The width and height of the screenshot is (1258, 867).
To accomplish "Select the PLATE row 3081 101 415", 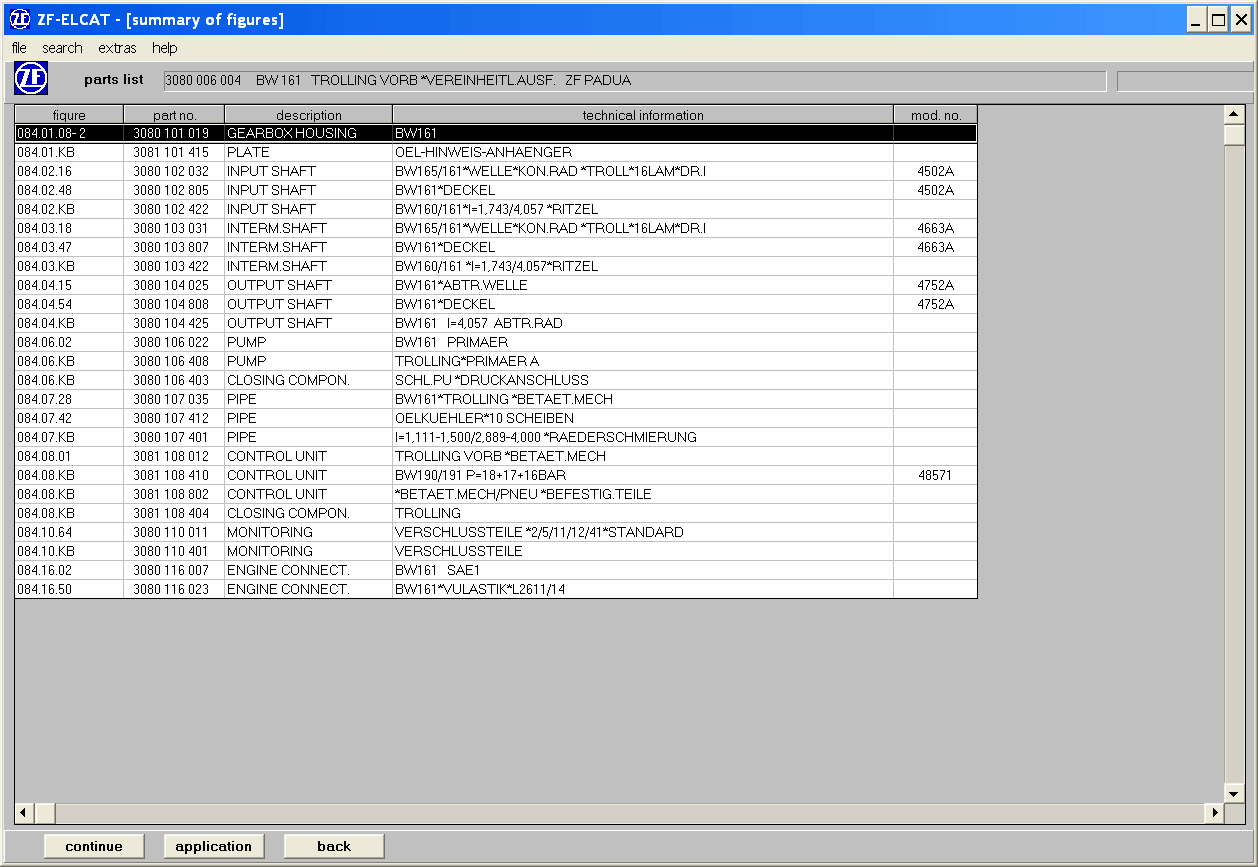I will pos(496,152).
